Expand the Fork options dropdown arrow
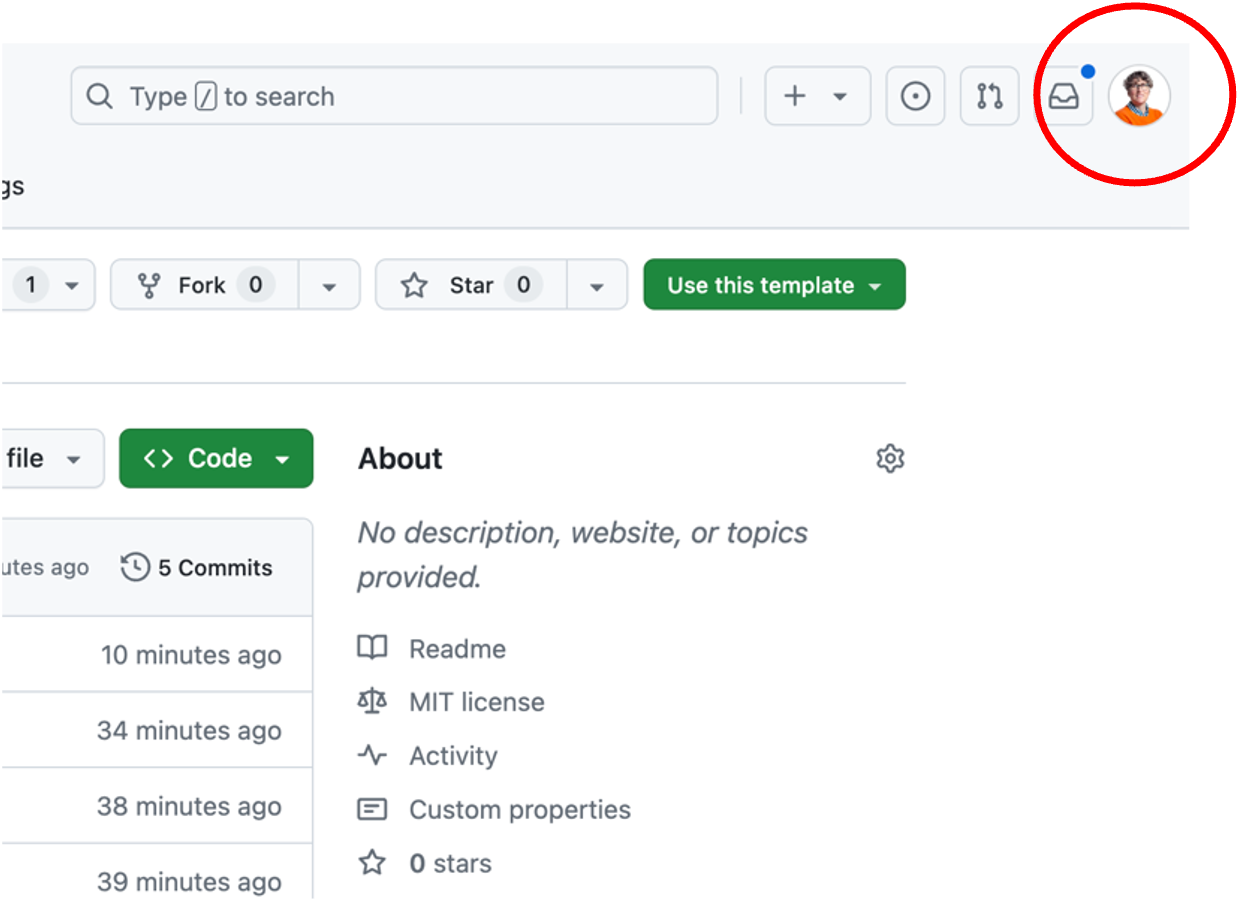 pos(330,284)
